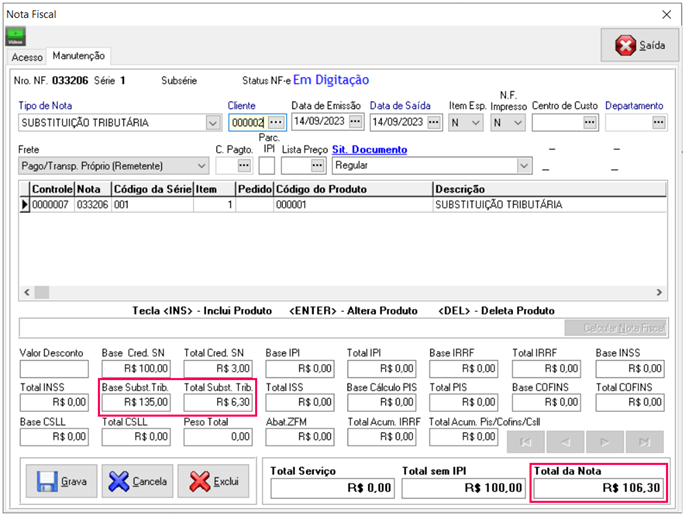Toggle the Parc. IPI checkbox
Viewport: 686px width, 516px height.
(x=266, y=165)
